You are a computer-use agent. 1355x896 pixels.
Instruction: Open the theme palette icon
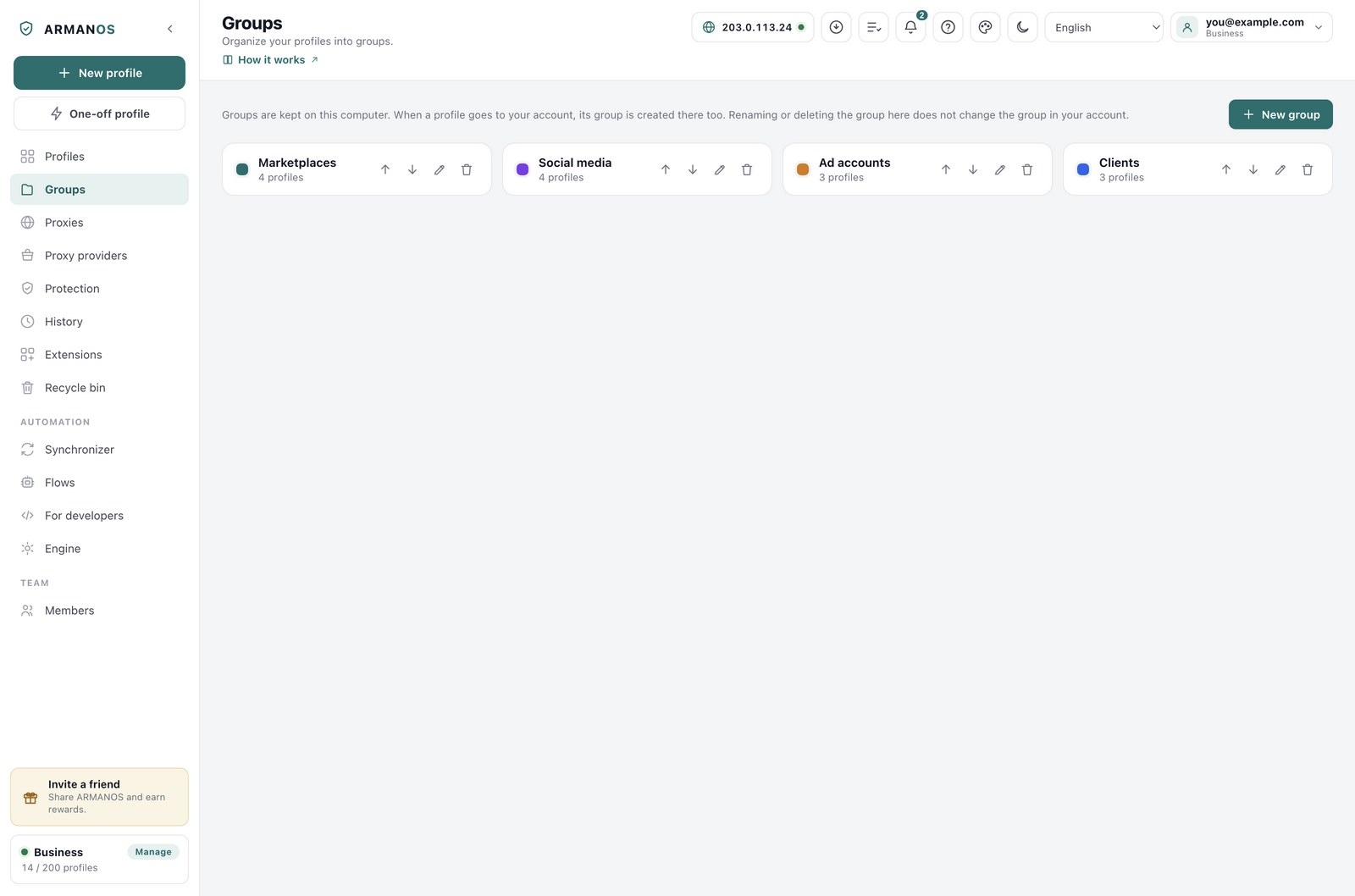pos(985,27)
